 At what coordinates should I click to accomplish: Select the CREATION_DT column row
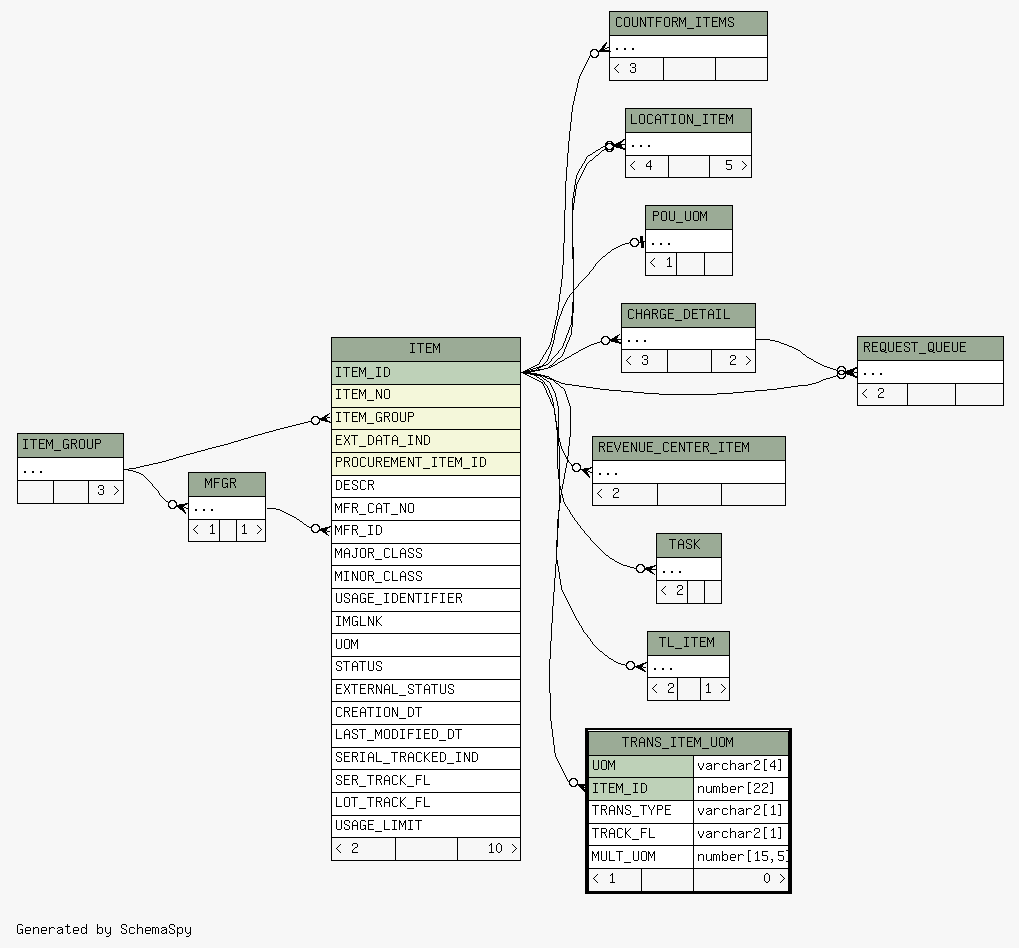426,712
